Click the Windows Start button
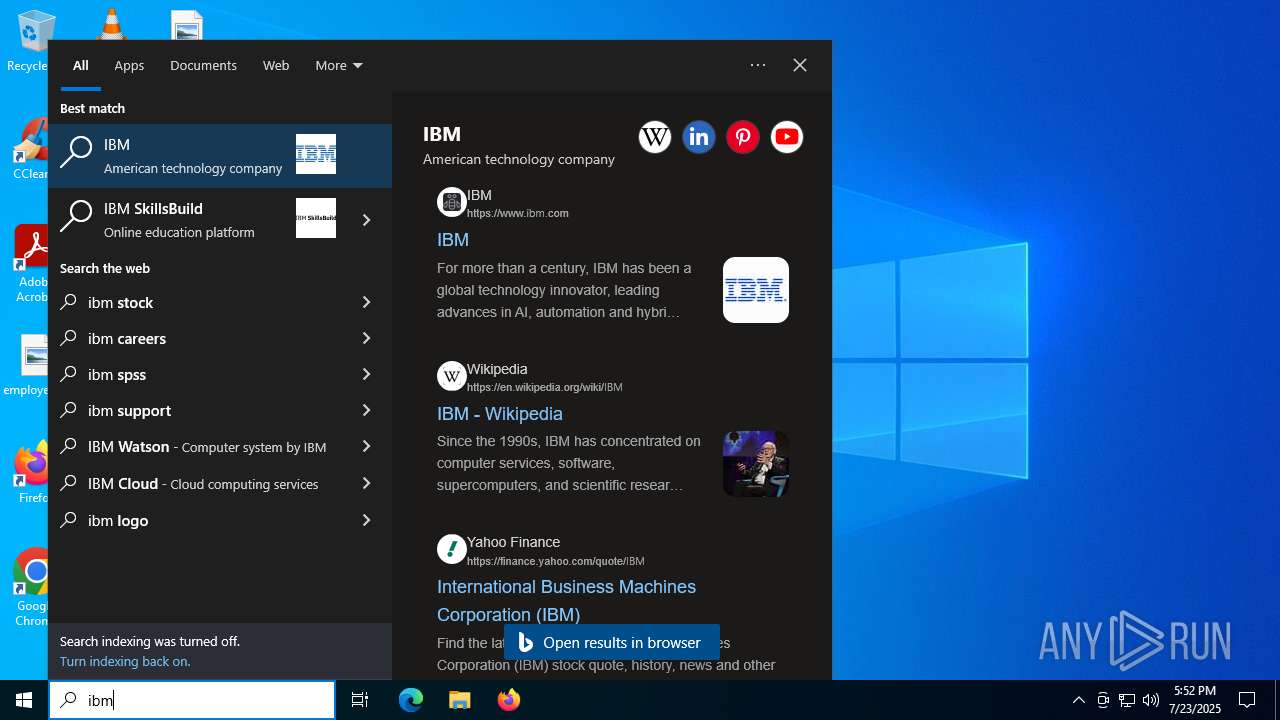Screen dimensions: 1280x720 point(24,700)
